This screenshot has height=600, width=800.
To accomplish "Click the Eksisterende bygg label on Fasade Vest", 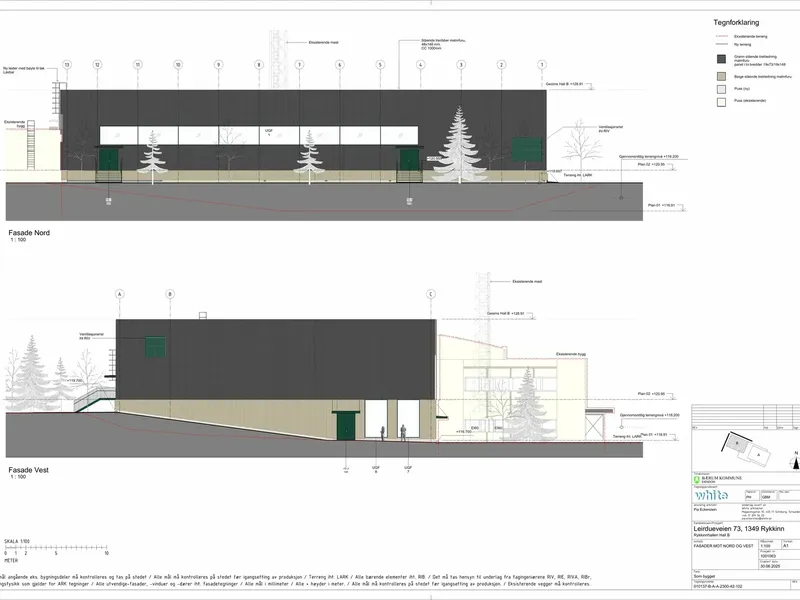I will point(570,354).
